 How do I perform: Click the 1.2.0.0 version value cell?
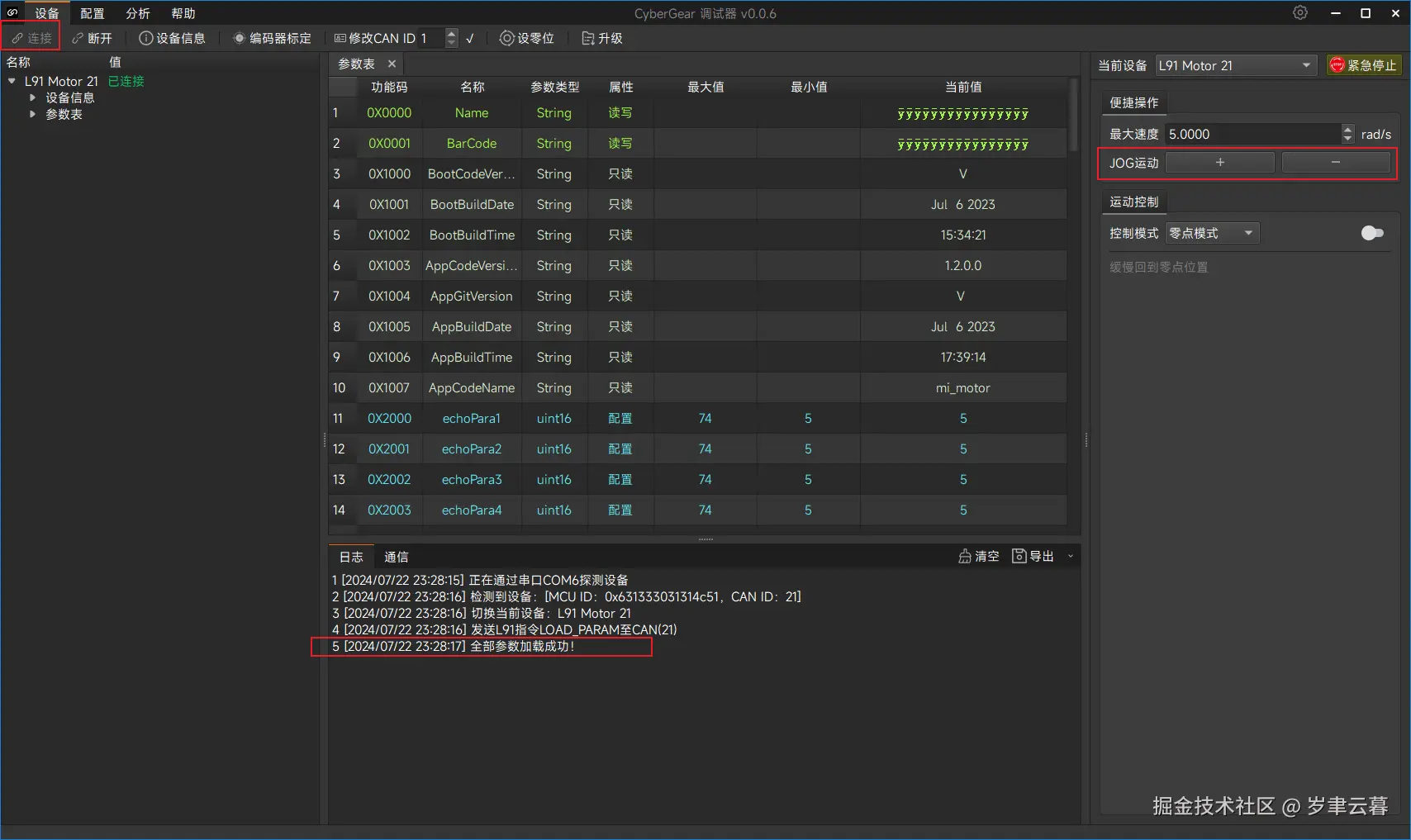click(x=963, y=266)
